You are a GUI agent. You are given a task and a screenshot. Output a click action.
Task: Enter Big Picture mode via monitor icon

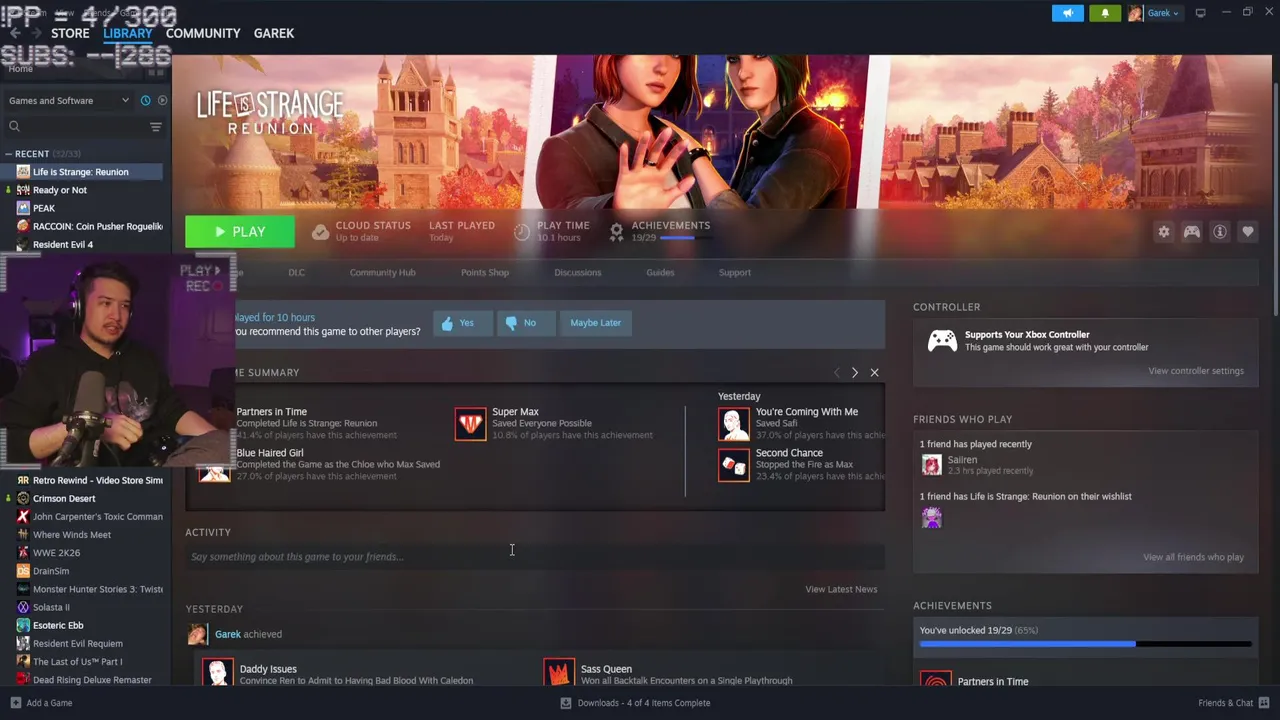(x=1200, y=13)
